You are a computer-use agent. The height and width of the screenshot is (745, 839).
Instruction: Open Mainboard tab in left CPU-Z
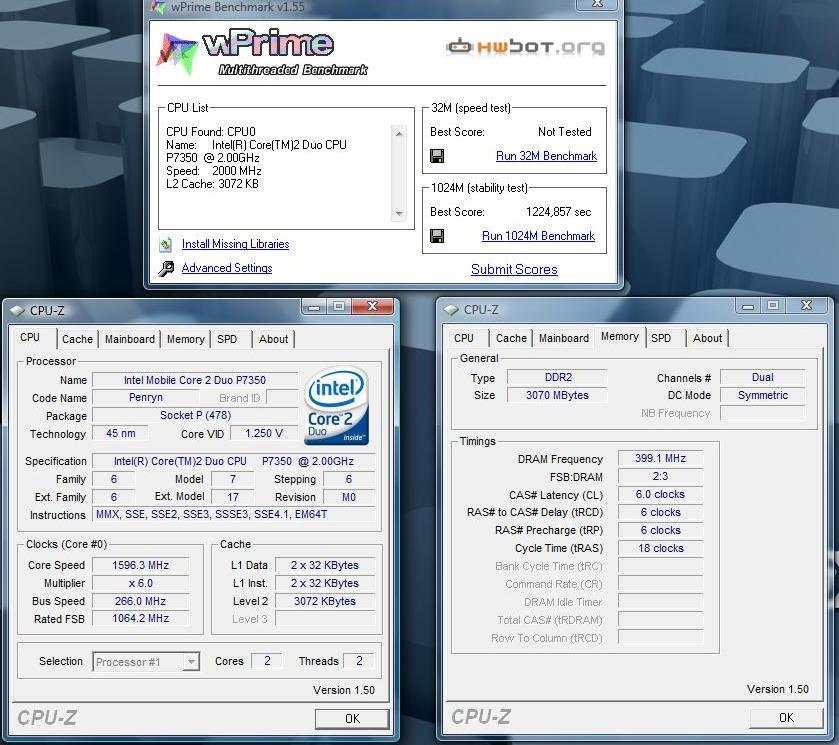(129, 339)
